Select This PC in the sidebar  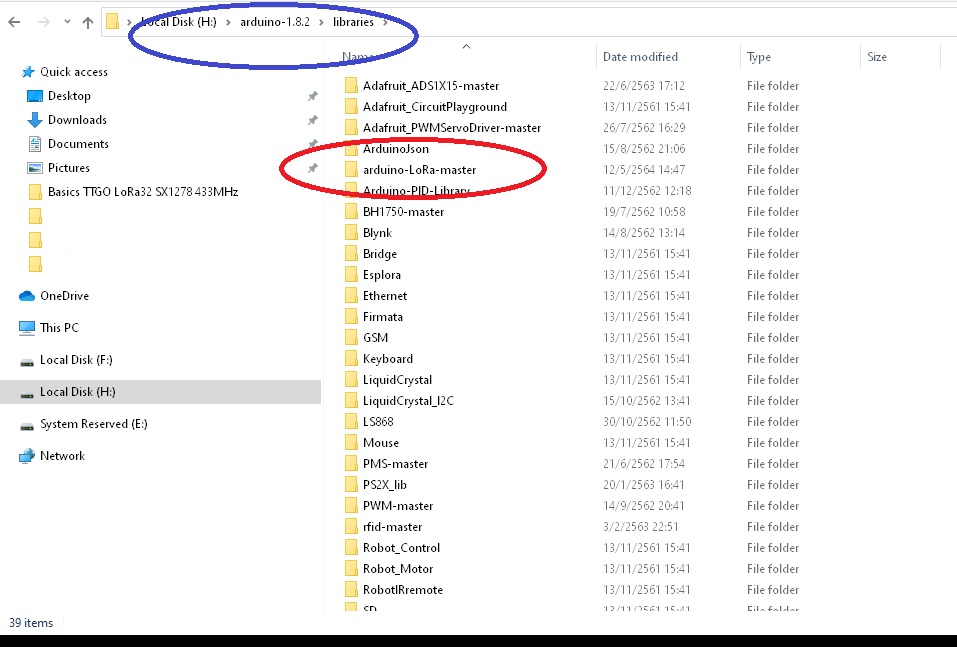point(59,328)
